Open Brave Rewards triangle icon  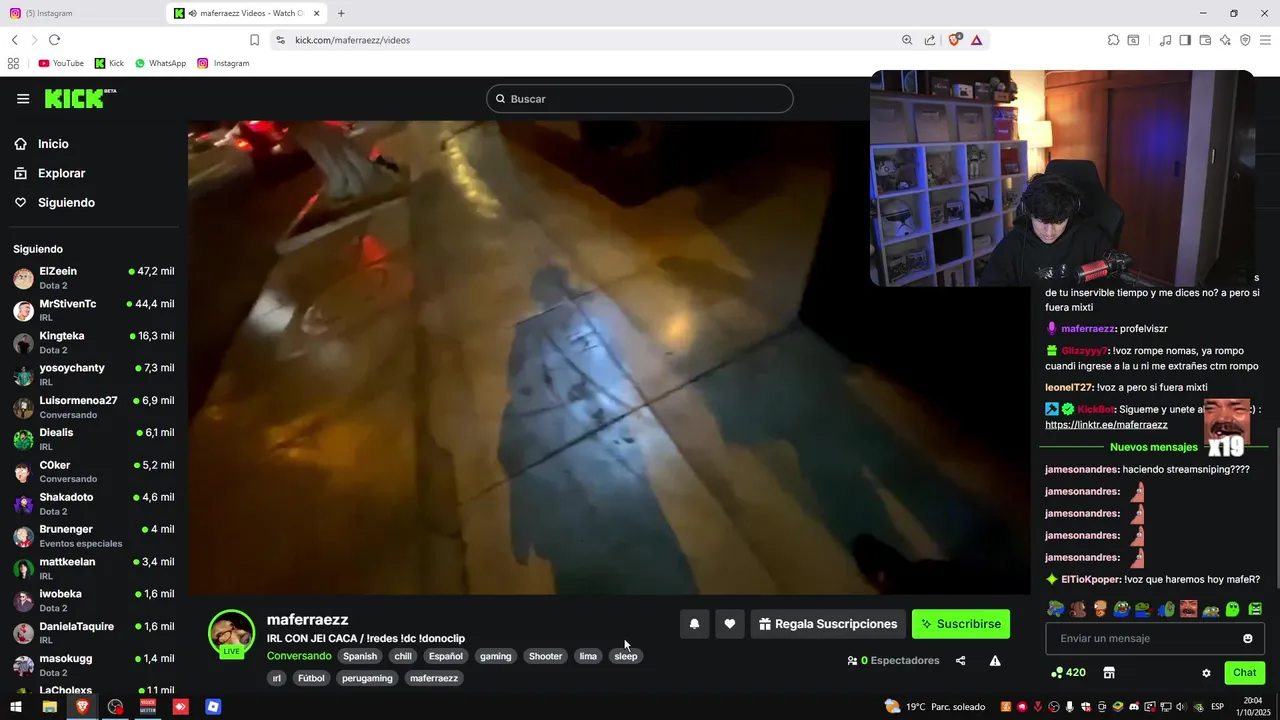[976, 40]
